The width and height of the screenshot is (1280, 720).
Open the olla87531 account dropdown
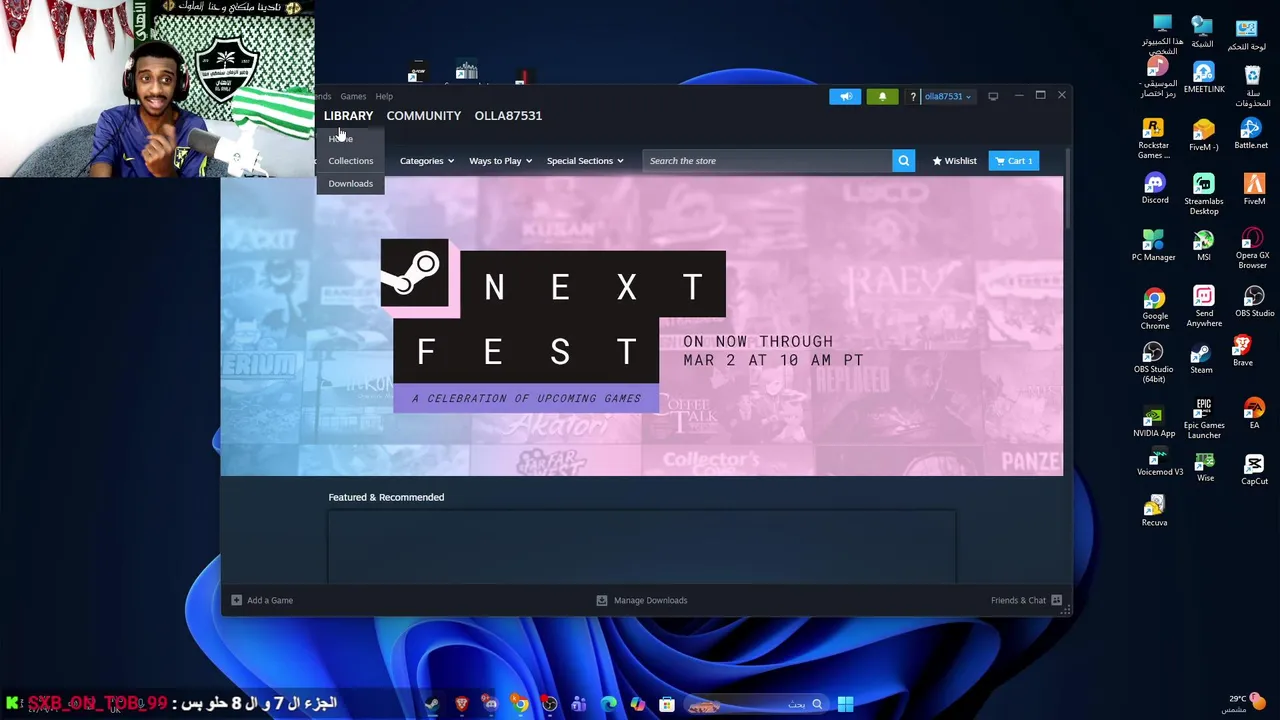tap(947, 96)
